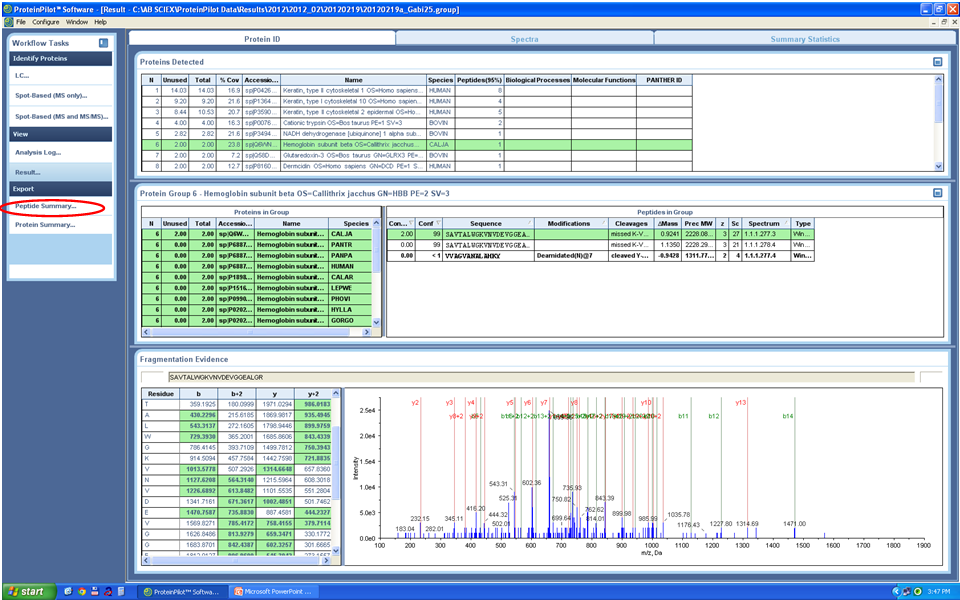Click the % Cov column header
This screenshot has height=600, width=960.
click(230, 80)
